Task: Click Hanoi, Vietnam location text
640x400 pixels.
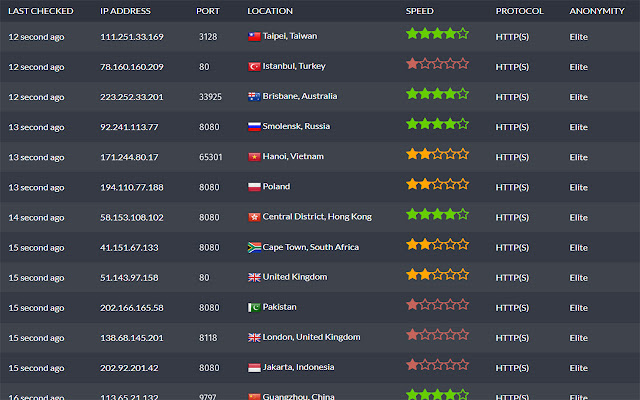Action: pos(293,157)
